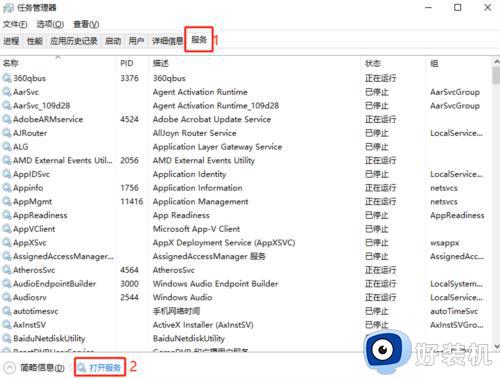Click the gear icon beside 打开服务
The height and width of the screenshot is (379, 500).
tap(82, 368)
